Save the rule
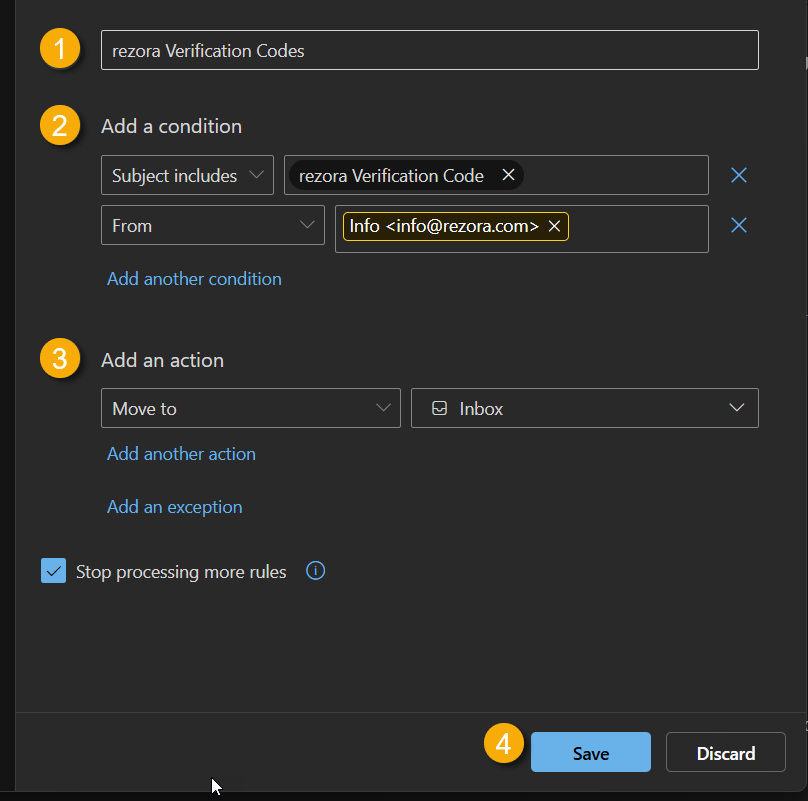 pos(591,752)
